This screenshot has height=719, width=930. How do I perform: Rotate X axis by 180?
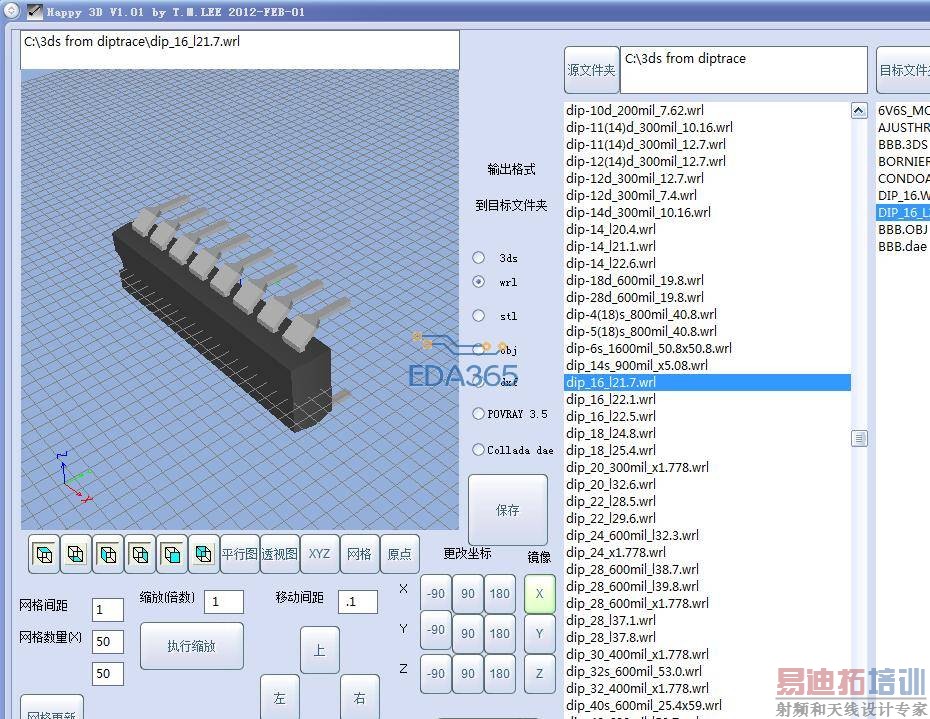pos(499,593)
